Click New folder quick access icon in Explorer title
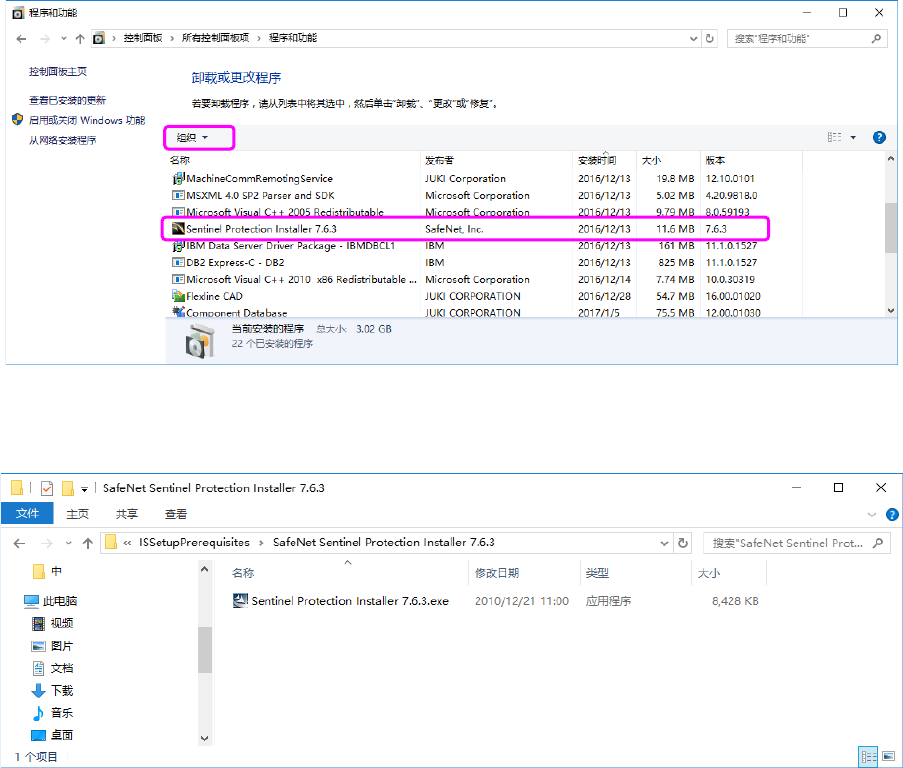The width and height of the screenshot is (903, 768). point(68,488)
